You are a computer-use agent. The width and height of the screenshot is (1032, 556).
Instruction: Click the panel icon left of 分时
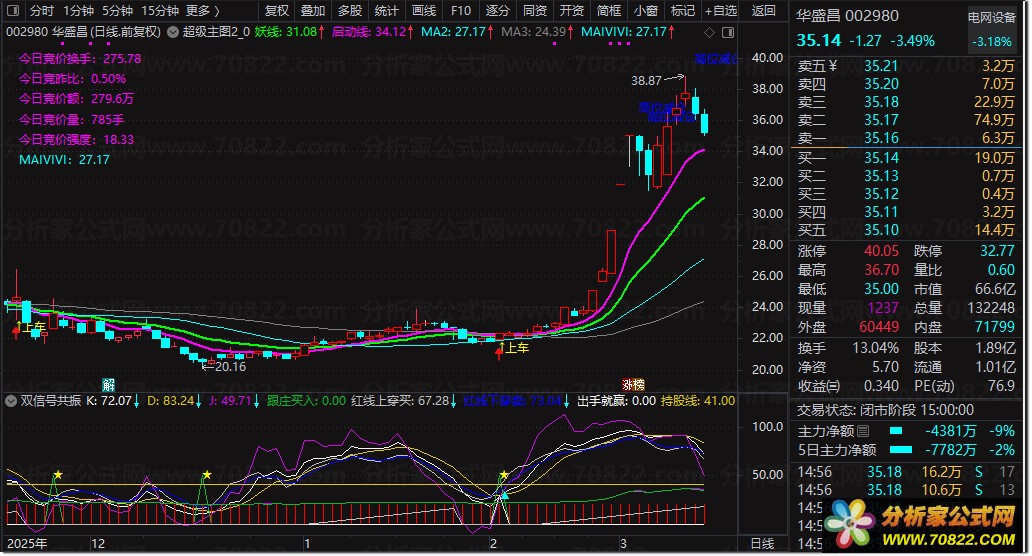[14, 11]
